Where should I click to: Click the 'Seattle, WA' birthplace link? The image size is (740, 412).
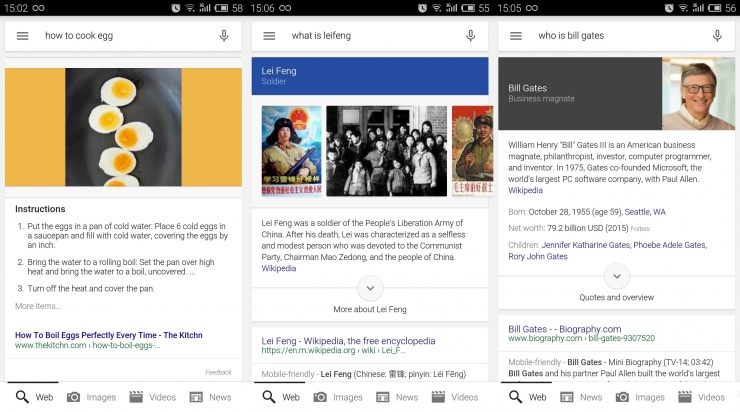point(645,212)
